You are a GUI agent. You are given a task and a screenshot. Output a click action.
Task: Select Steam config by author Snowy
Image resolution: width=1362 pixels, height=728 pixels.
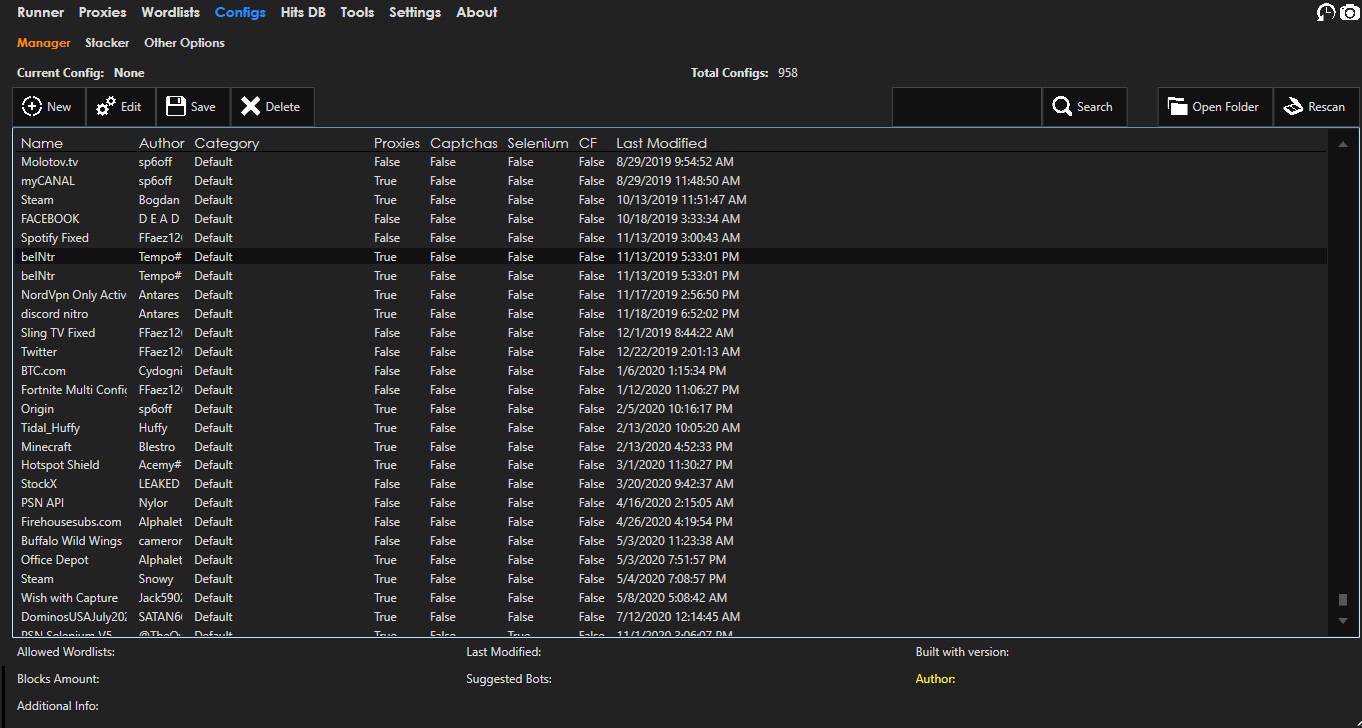coord(670,579)
